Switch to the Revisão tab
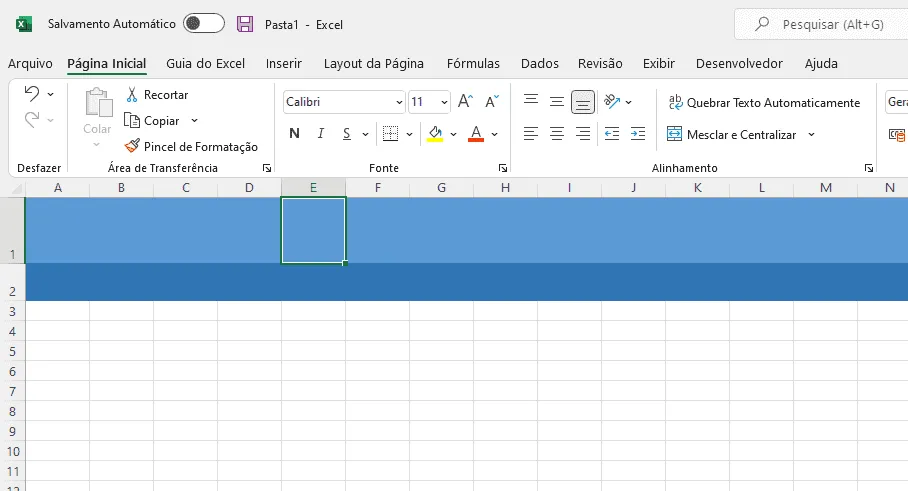 600,64
